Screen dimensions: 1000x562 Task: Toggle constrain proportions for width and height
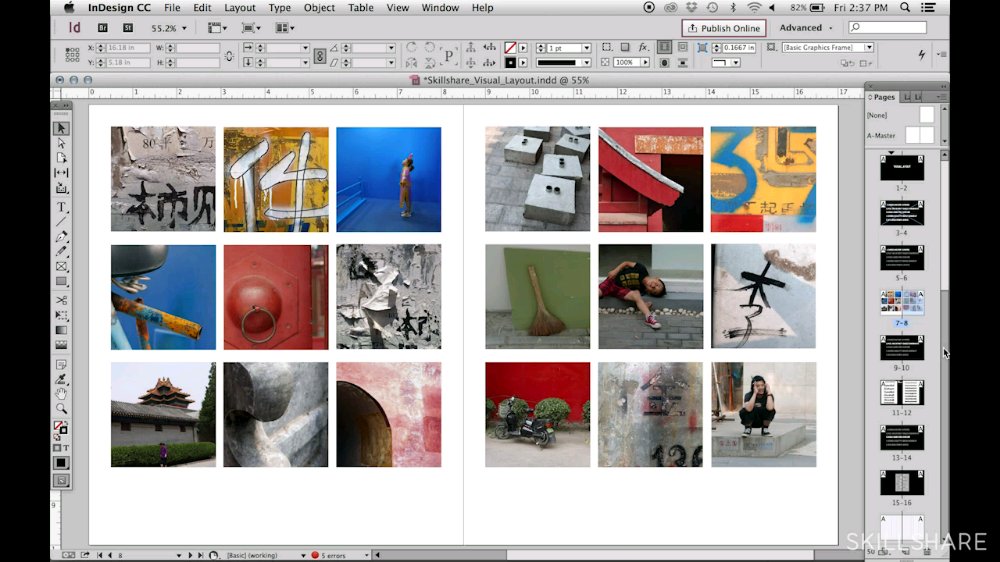(x=229, y=55)
